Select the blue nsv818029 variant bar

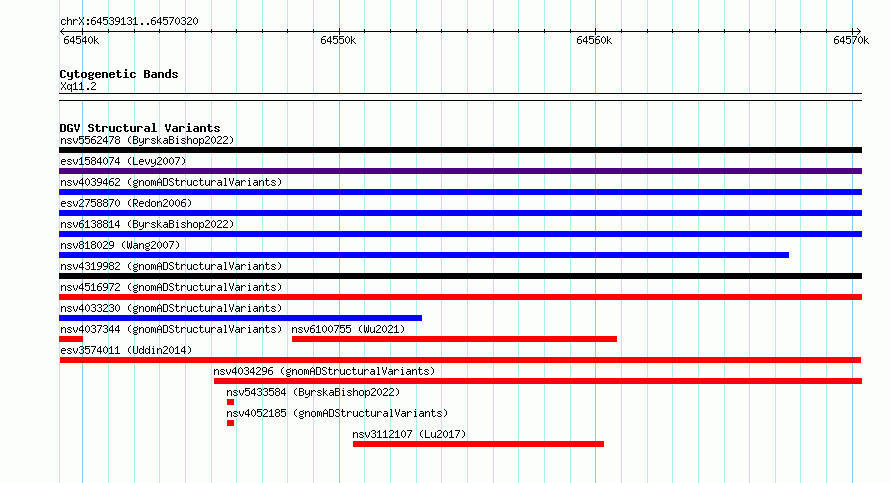point(424,255)
